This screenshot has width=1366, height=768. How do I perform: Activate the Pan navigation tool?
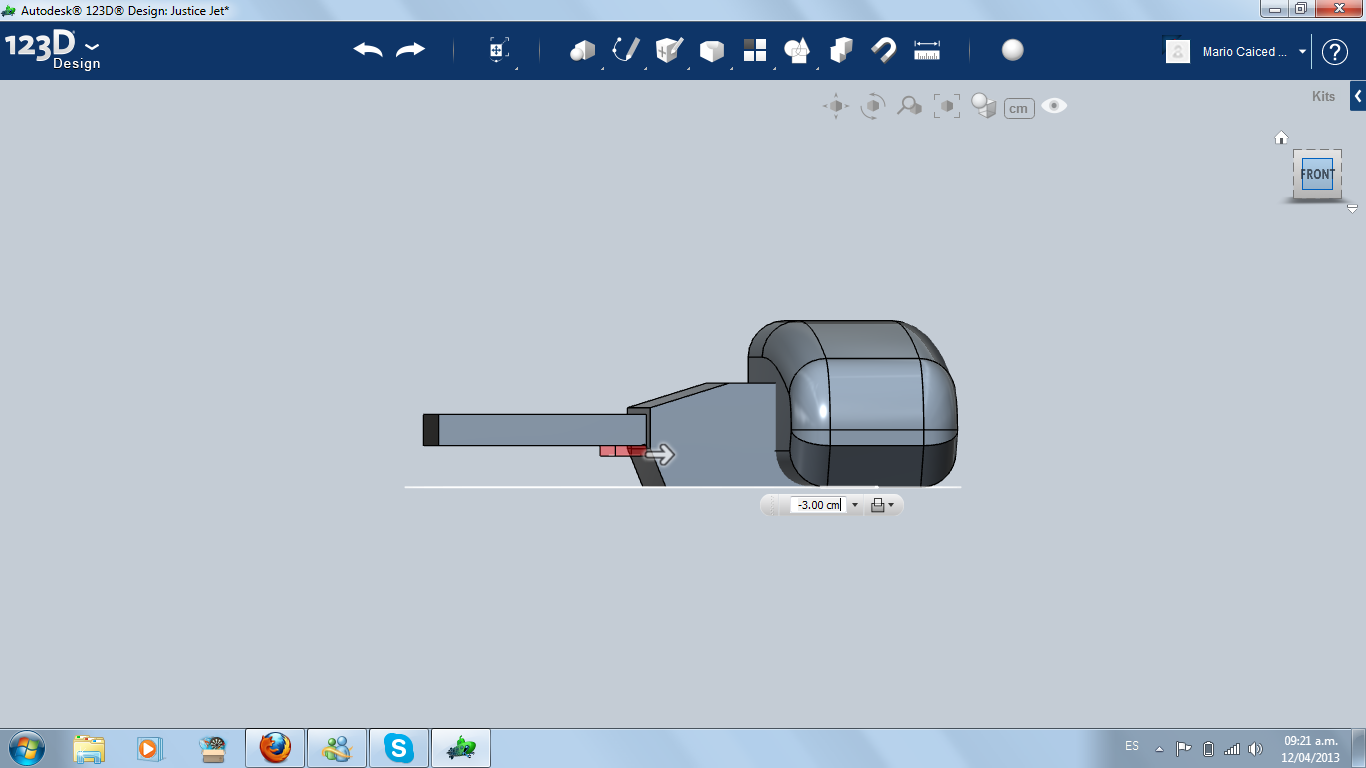836,106
